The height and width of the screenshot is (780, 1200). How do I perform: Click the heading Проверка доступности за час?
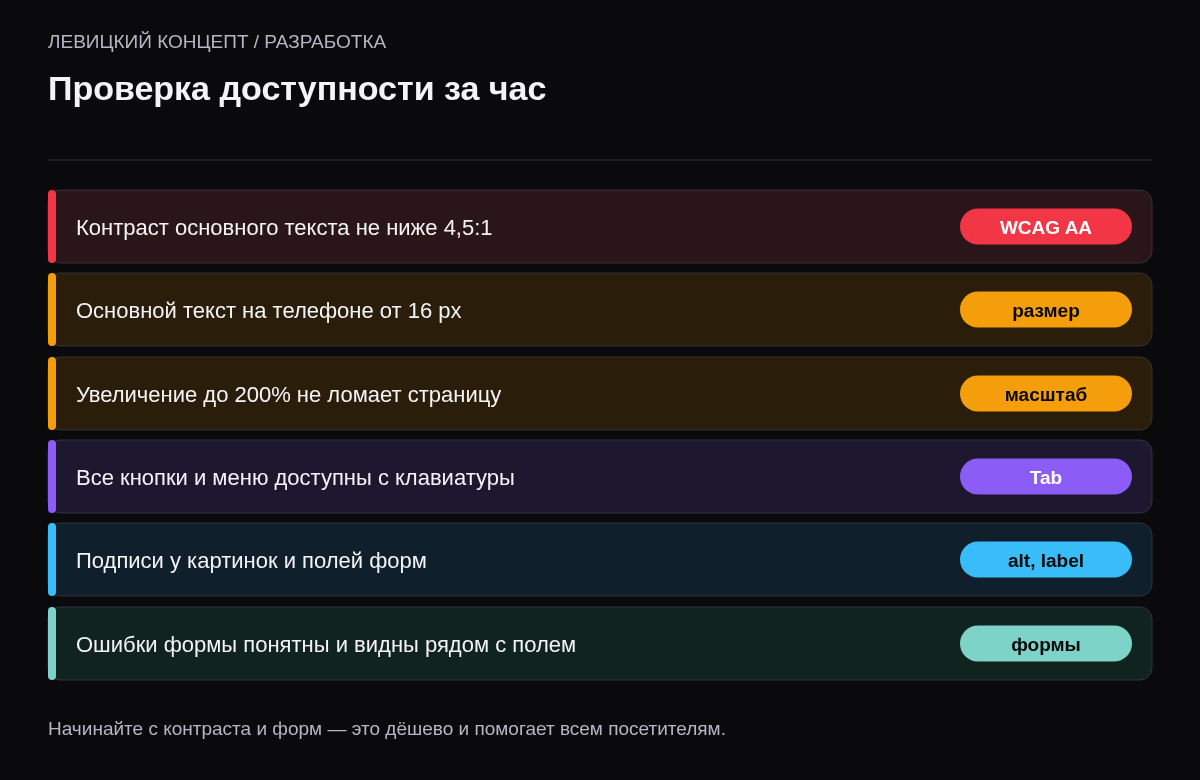(297, 89)
